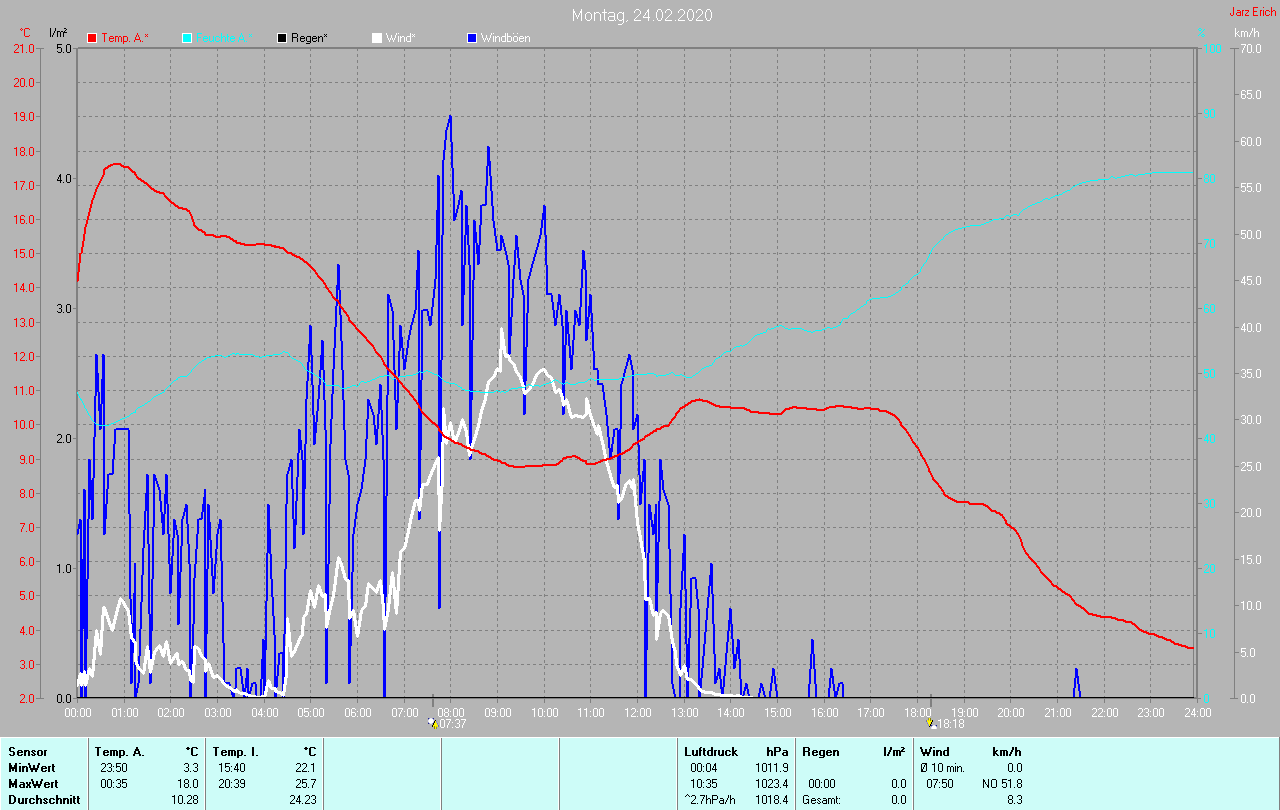Click the chart title 'Montag, 24.02.2020'
Screen dimensions: 1280x810
pyautogui.click(x=642, y=15)
